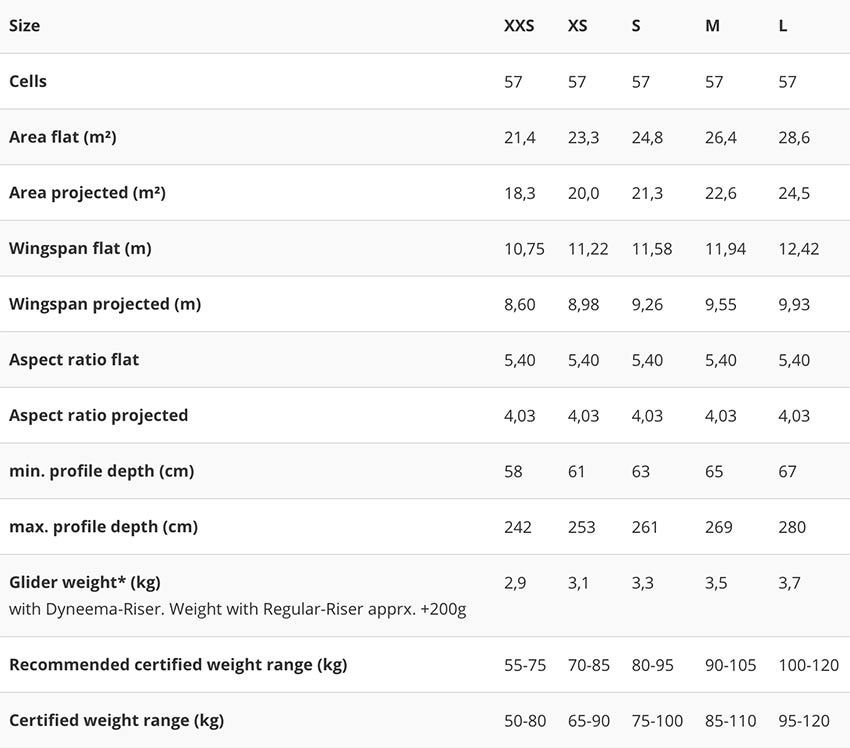Select min. profile depth value 58

[x=513, y=472]
